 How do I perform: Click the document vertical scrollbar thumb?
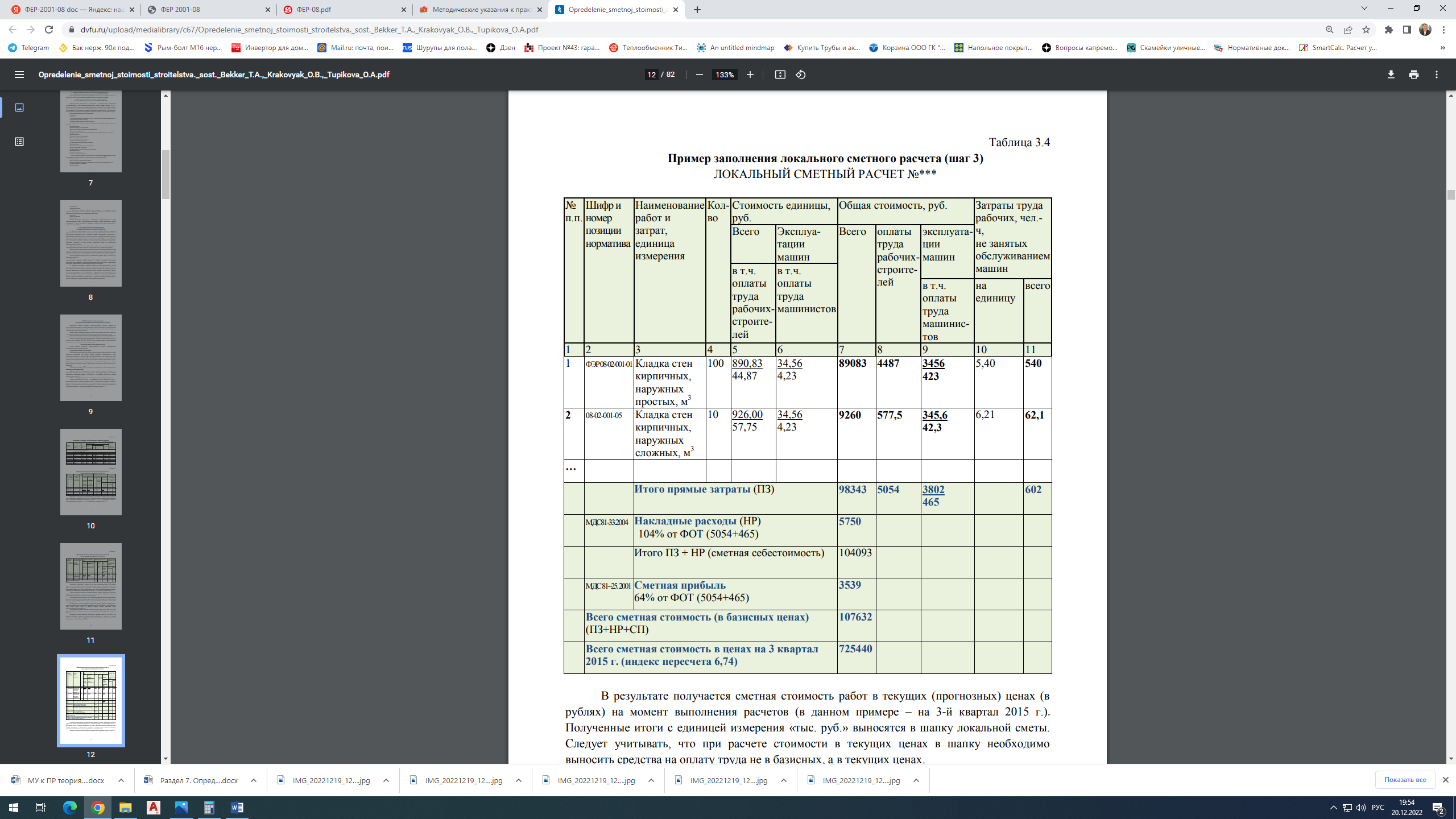pos(1451,195)
